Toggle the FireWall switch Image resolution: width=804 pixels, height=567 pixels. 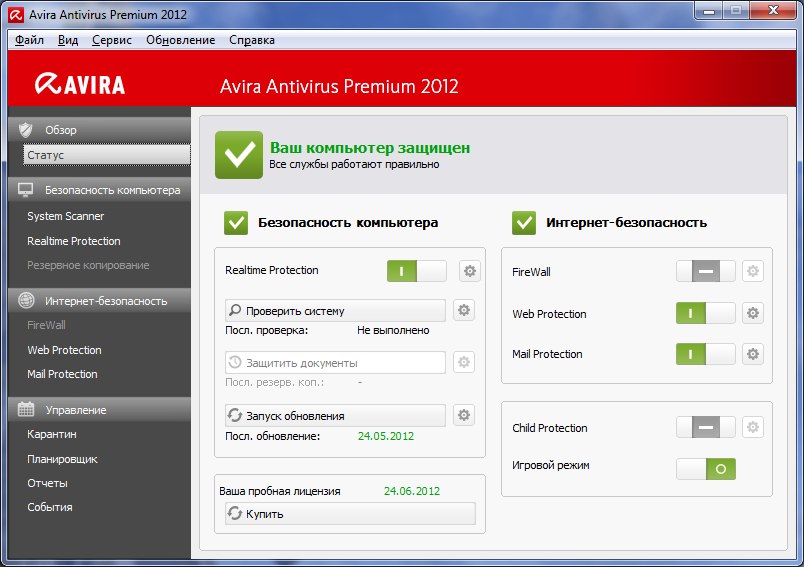point(706,271)
